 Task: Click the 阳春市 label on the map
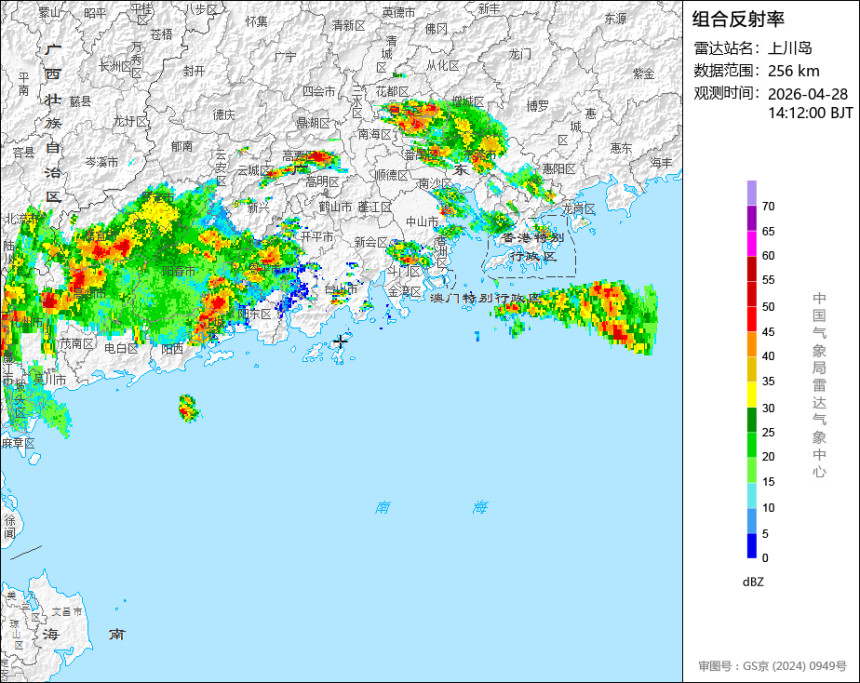point(179,271)
